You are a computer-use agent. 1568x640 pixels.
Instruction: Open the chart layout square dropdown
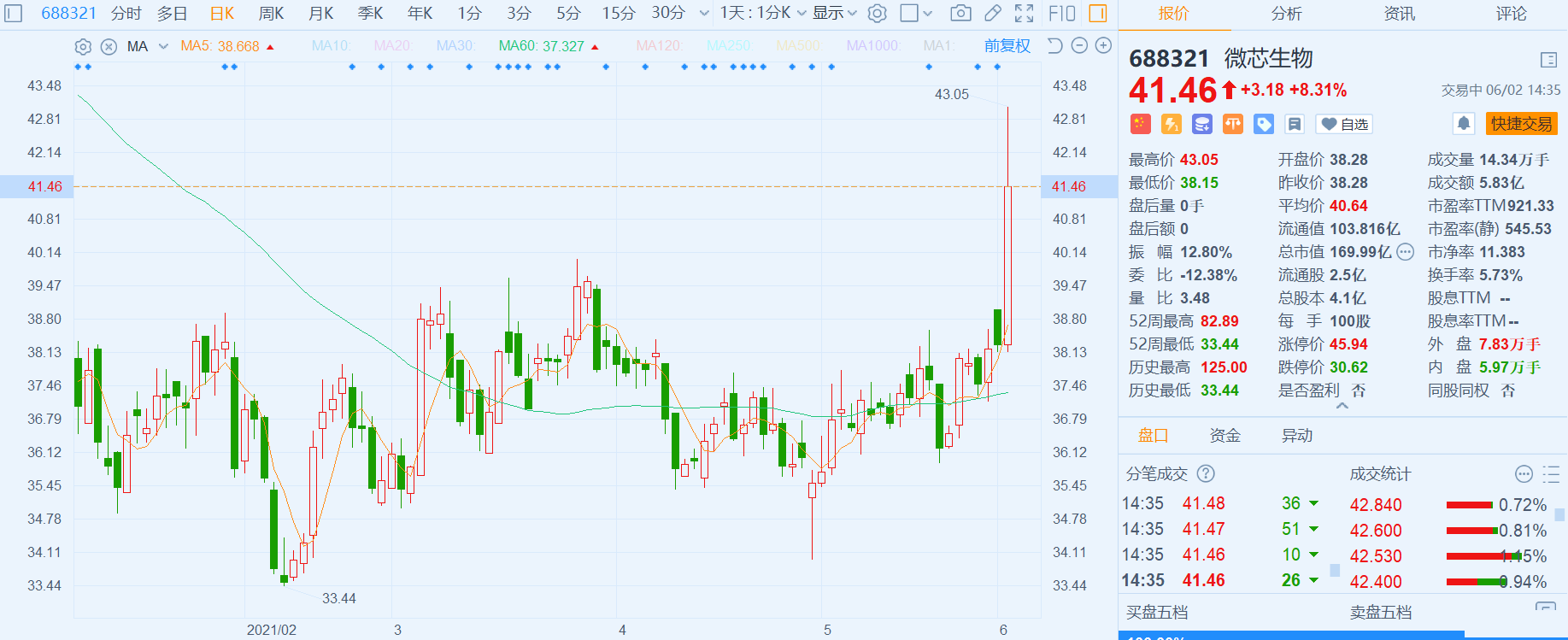(916, 13)
